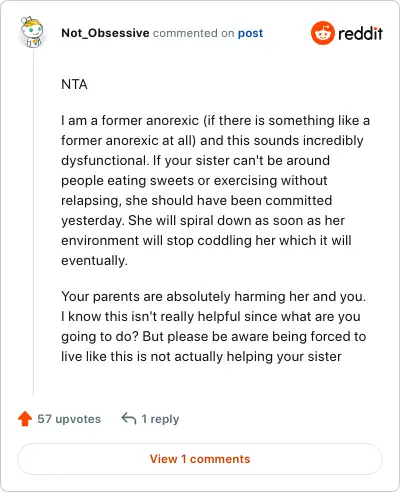Click the 57 upvotes count
The height and width of the screenshot is (492, 400).
pyautogui.click(x=69, y=419)
